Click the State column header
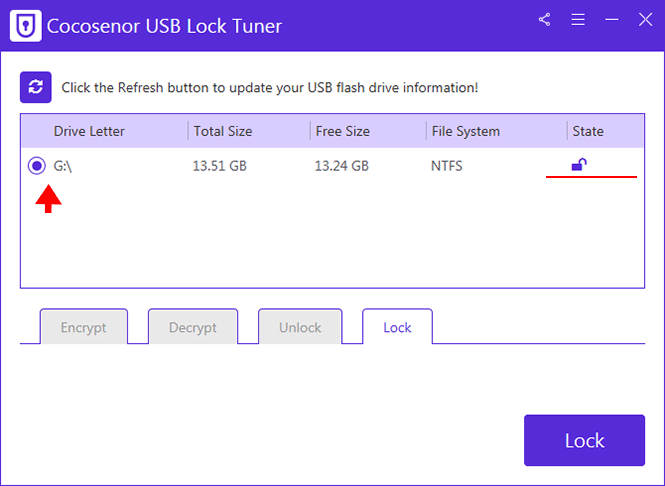 click(x=588, y=131)
